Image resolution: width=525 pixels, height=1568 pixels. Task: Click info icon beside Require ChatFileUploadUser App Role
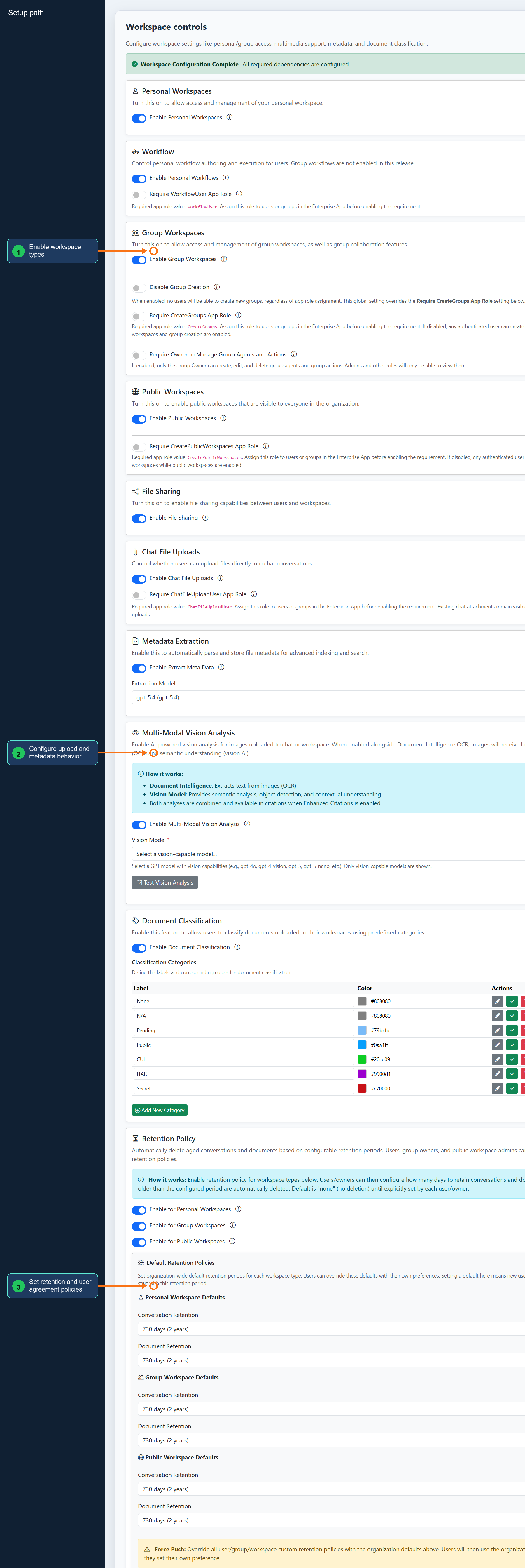254,594
